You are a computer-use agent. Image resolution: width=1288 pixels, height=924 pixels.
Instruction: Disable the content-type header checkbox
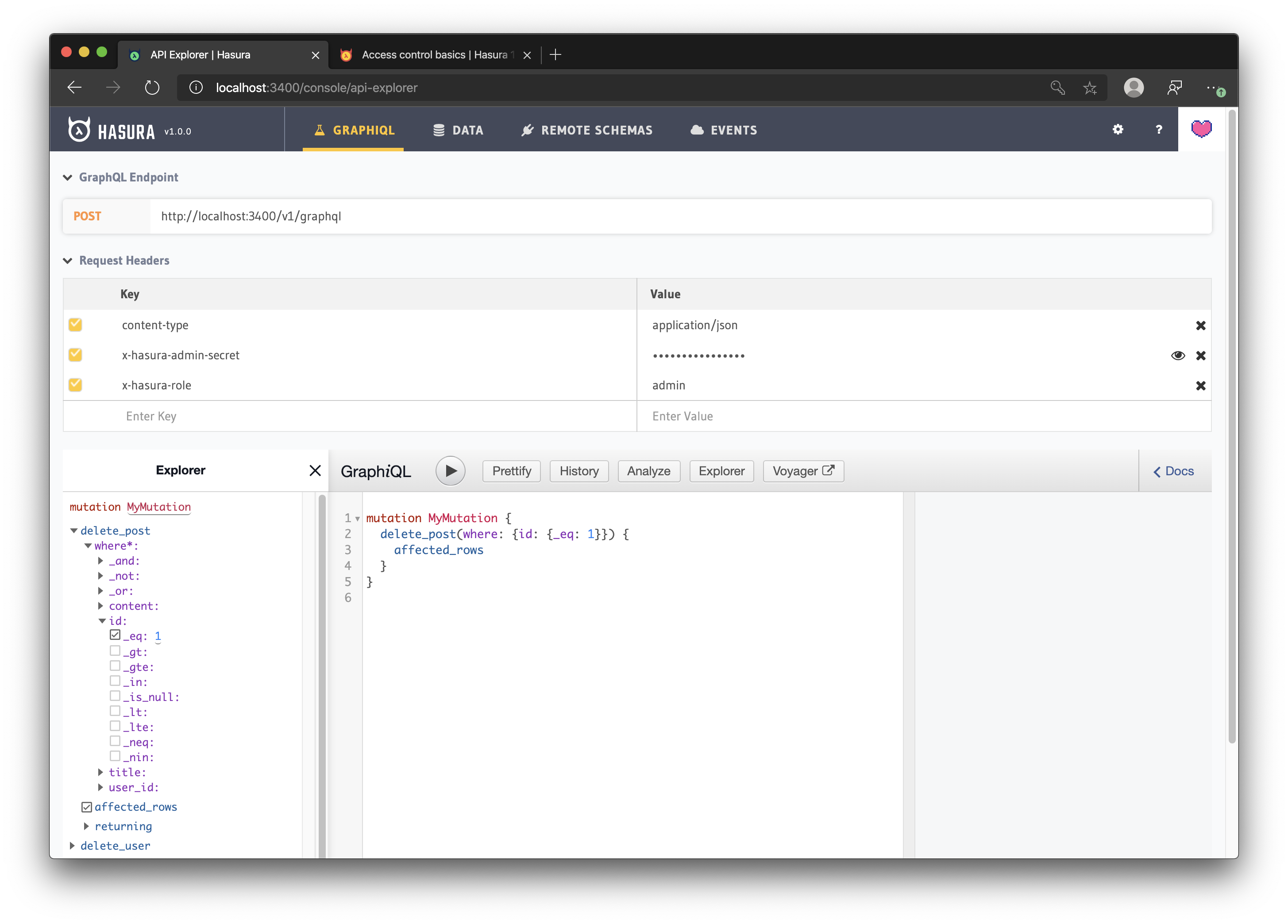coord(75,325)
